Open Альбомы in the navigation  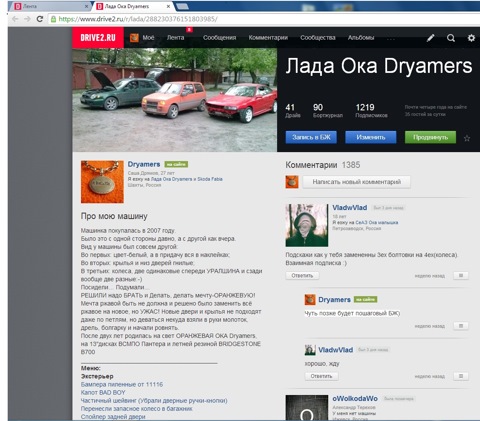click(x=361, y=38)
